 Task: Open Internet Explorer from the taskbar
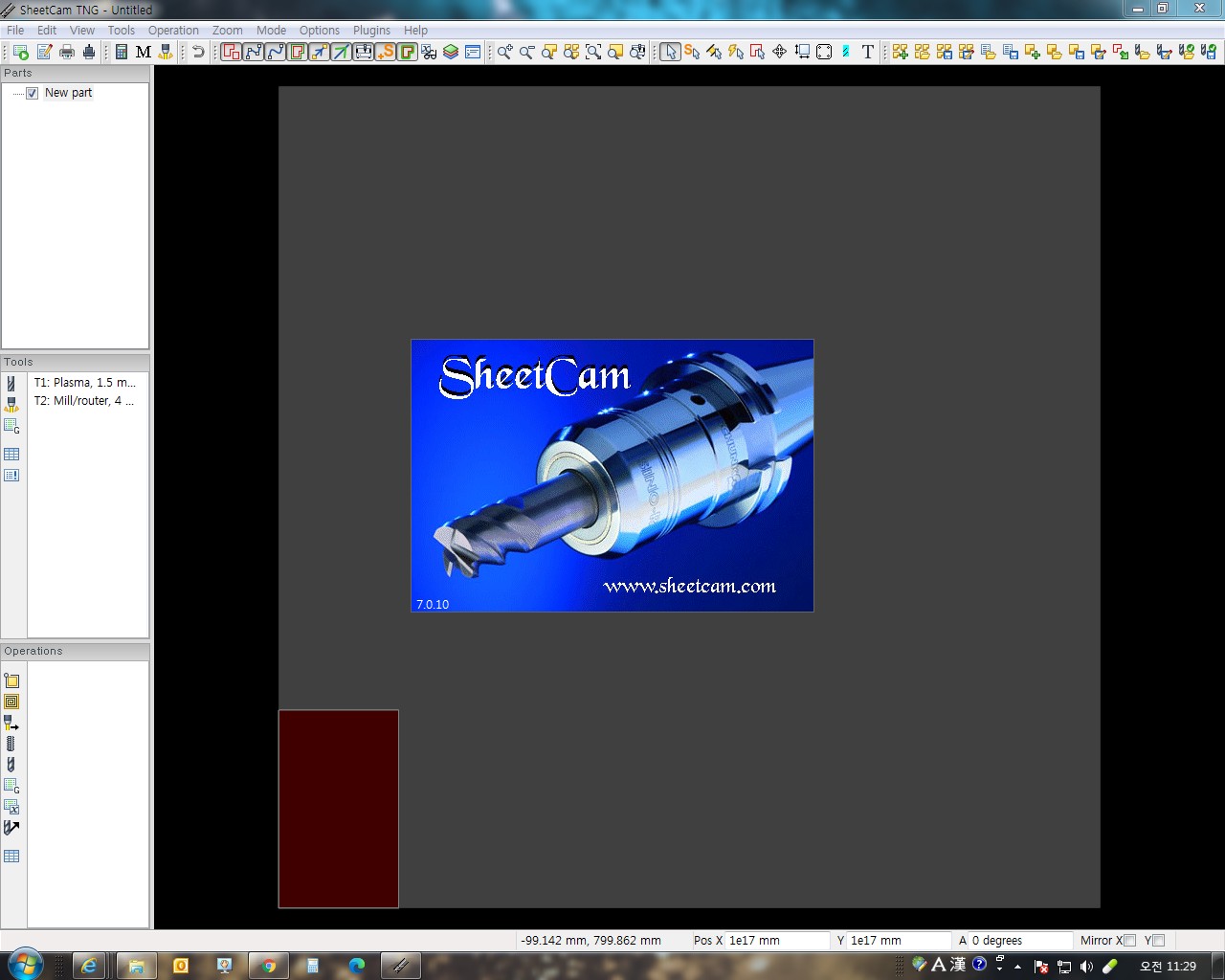click(x=89, y=966)
